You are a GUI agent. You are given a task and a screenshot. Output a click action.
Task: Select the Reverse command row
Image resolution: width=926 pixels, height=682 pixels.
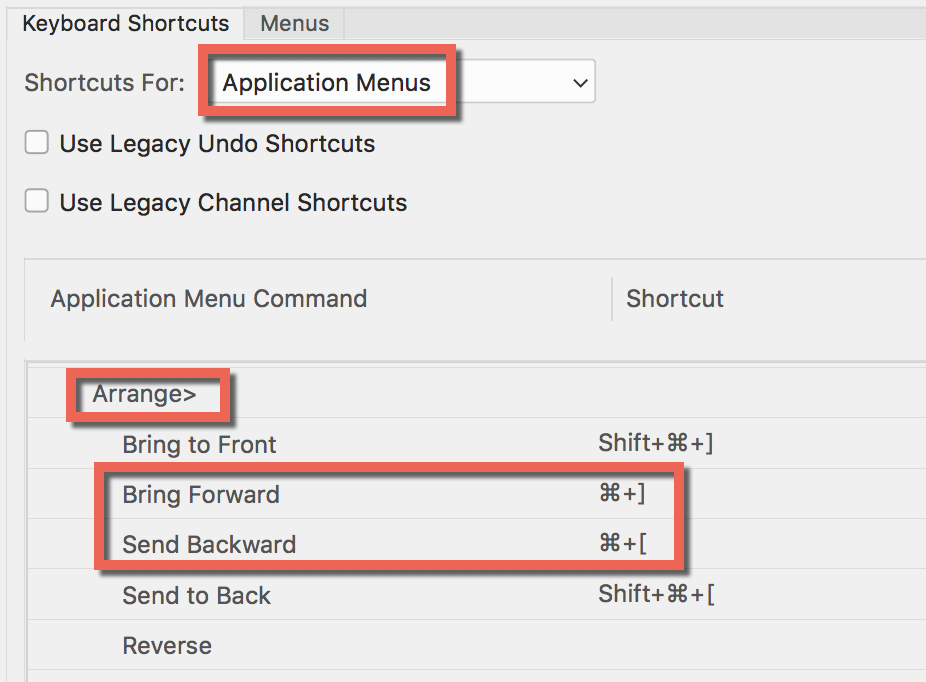point(166,645)
